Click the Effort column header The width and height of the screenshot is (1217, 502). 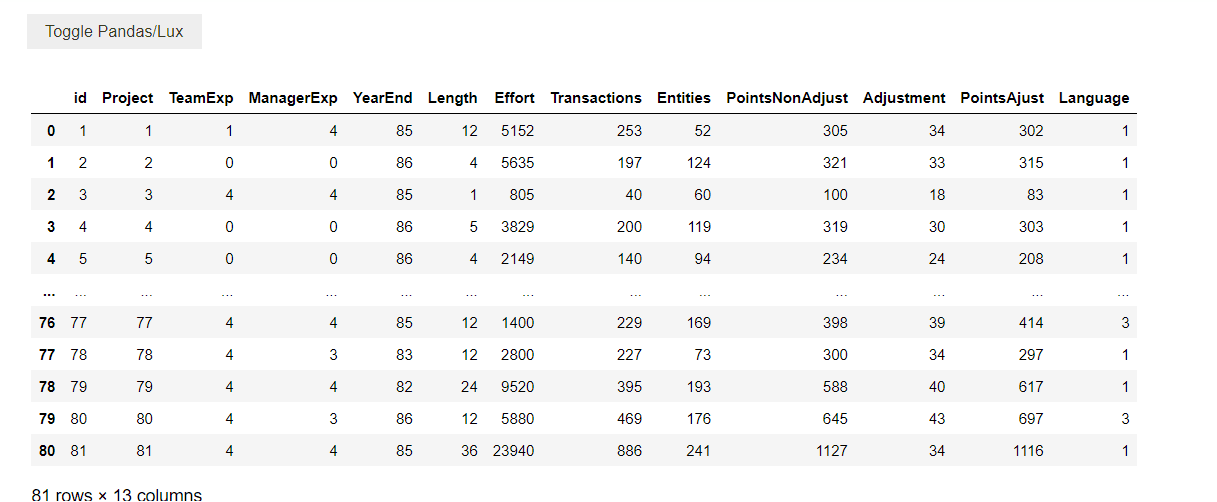514,98
